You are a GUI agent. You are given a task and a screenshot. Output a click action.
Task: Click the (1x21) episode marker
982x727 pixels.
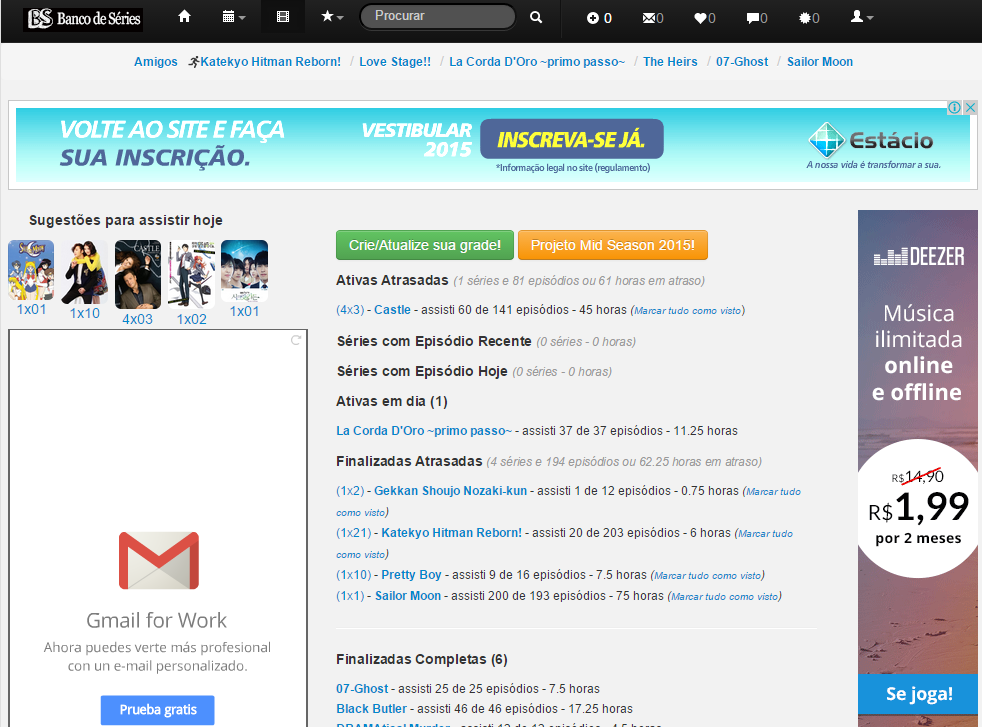point(354,533)
